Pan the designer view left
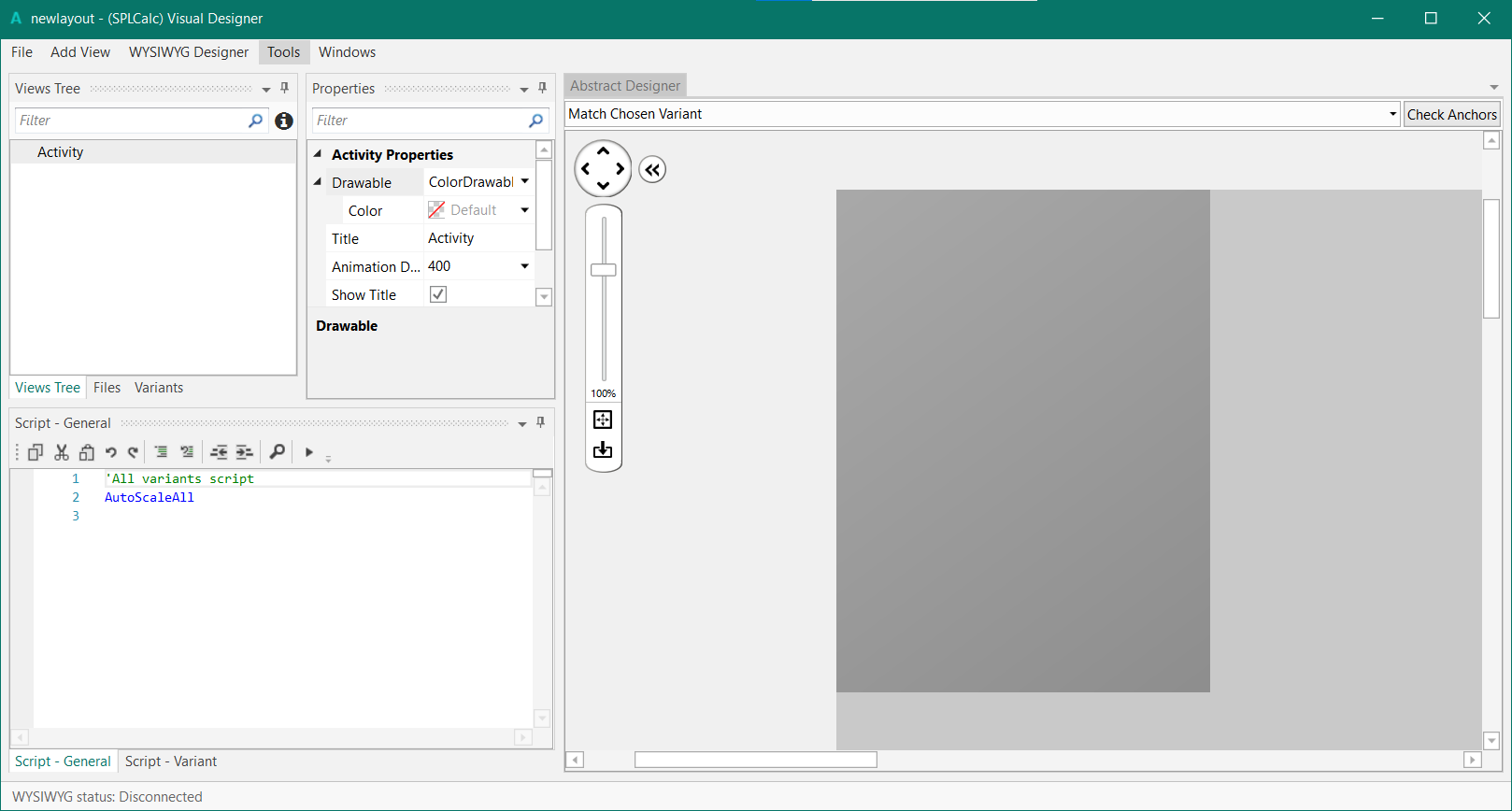The image size is (1512, 811). (x=586, y=169)
